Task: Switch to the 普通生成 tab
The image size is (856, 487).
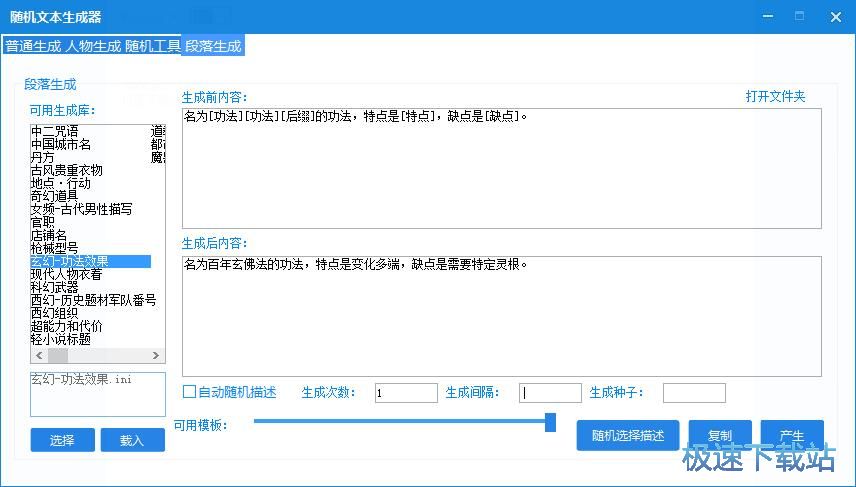Action: tap(33, 46)
